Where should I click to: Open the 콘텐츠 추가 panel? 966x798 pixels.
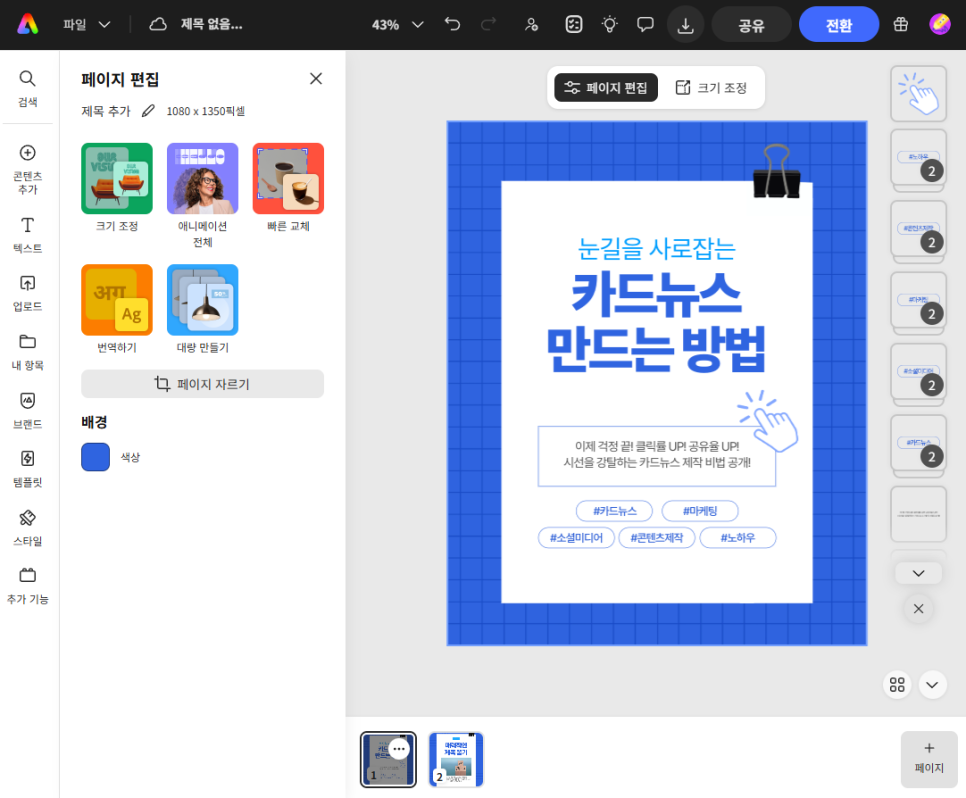[x=28, y=169]
